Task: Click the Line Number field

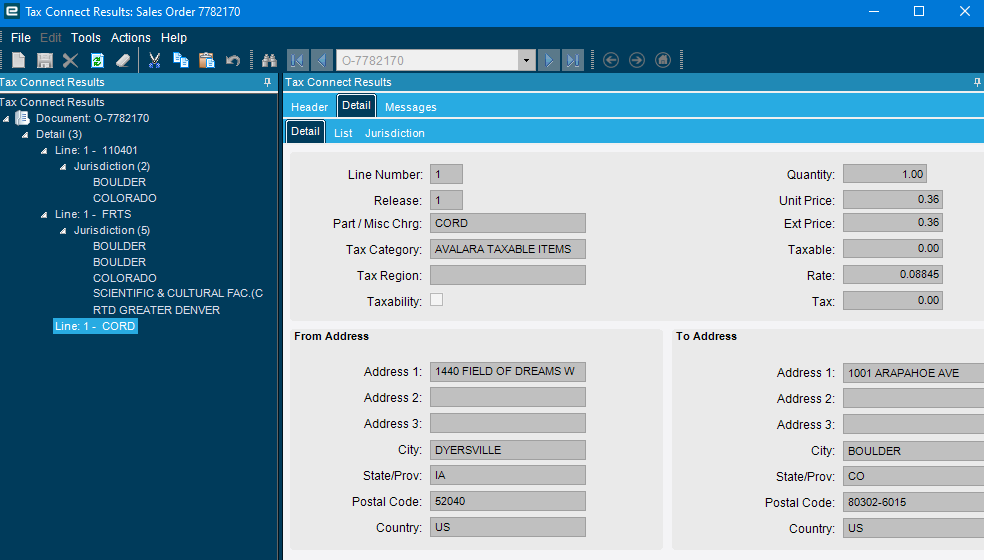Action: point(446,174)
